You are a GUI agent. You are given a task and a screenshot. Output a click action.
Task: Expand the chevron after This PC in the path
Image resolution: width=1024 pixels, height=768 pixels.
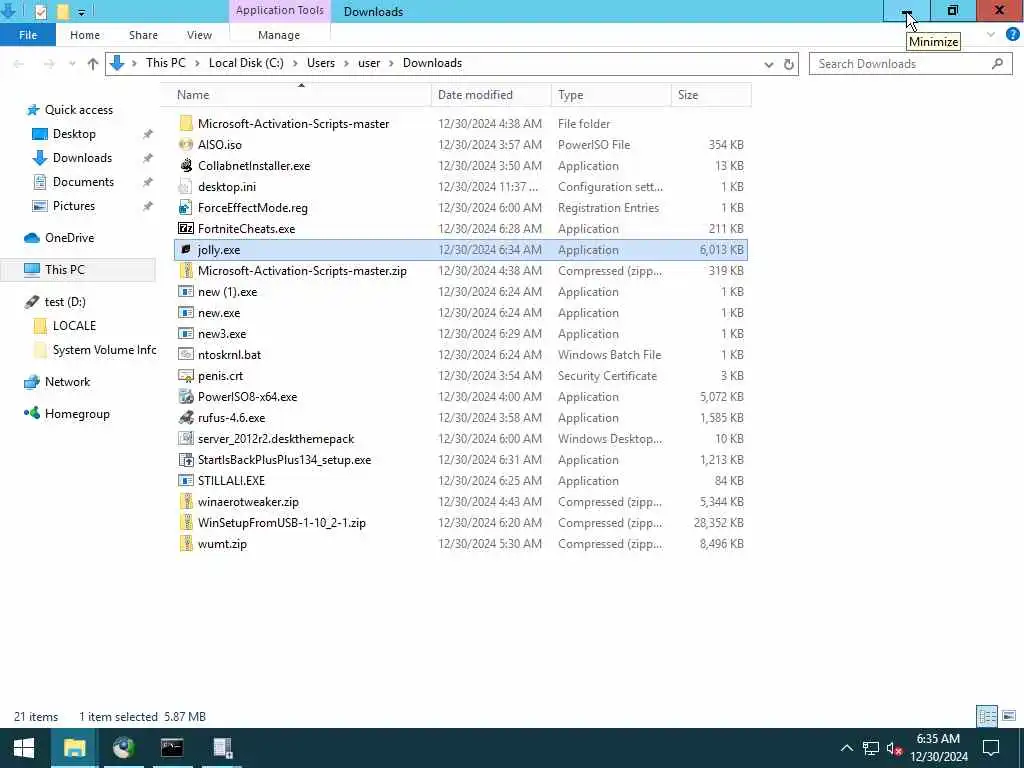(x=197, y=63)
